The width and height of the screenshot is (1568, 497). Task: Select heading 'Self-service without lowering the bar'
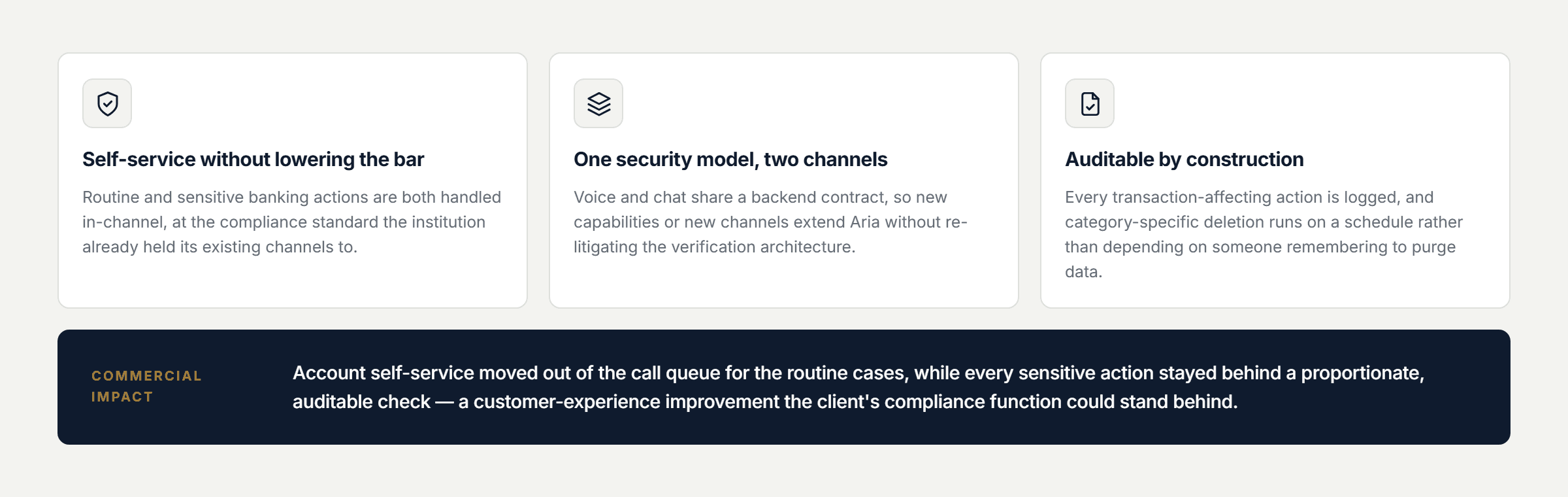pyautogui.click(x=253, y=159)
